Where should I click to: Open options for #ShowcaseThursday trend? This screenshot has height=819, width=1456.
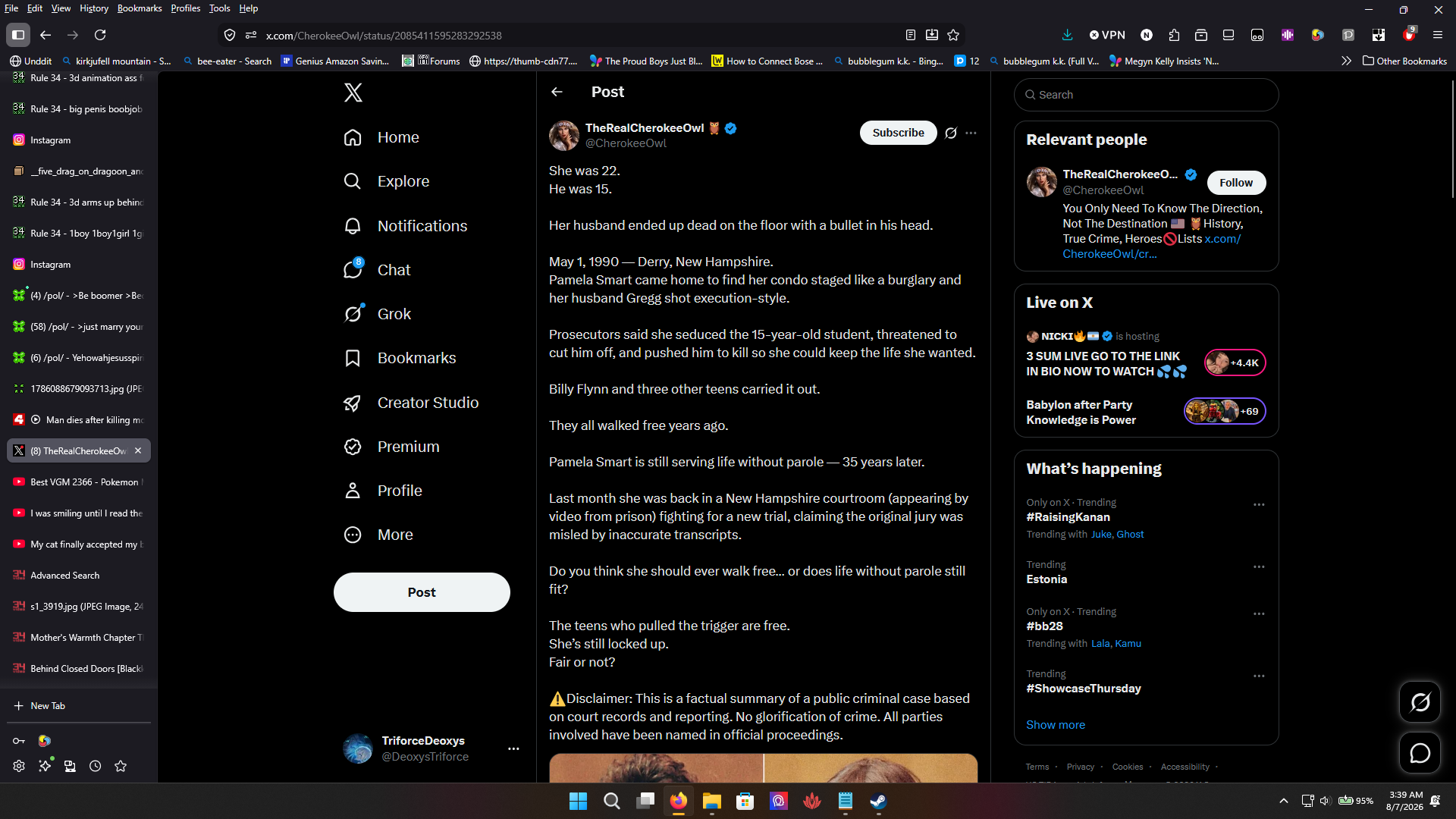tap(1259, 676)
